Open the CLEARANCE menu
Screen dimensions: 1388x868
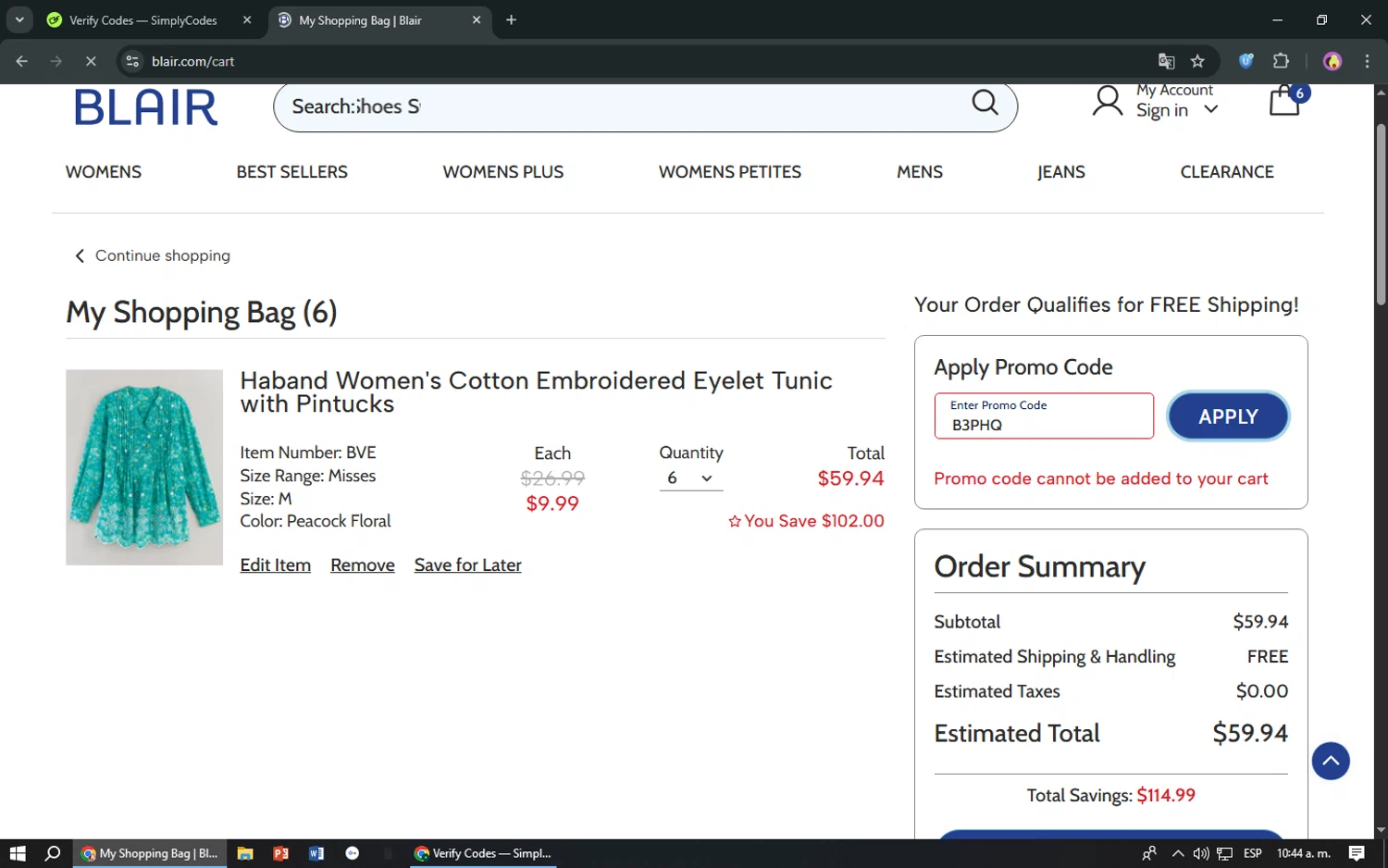click(1227, 172)
